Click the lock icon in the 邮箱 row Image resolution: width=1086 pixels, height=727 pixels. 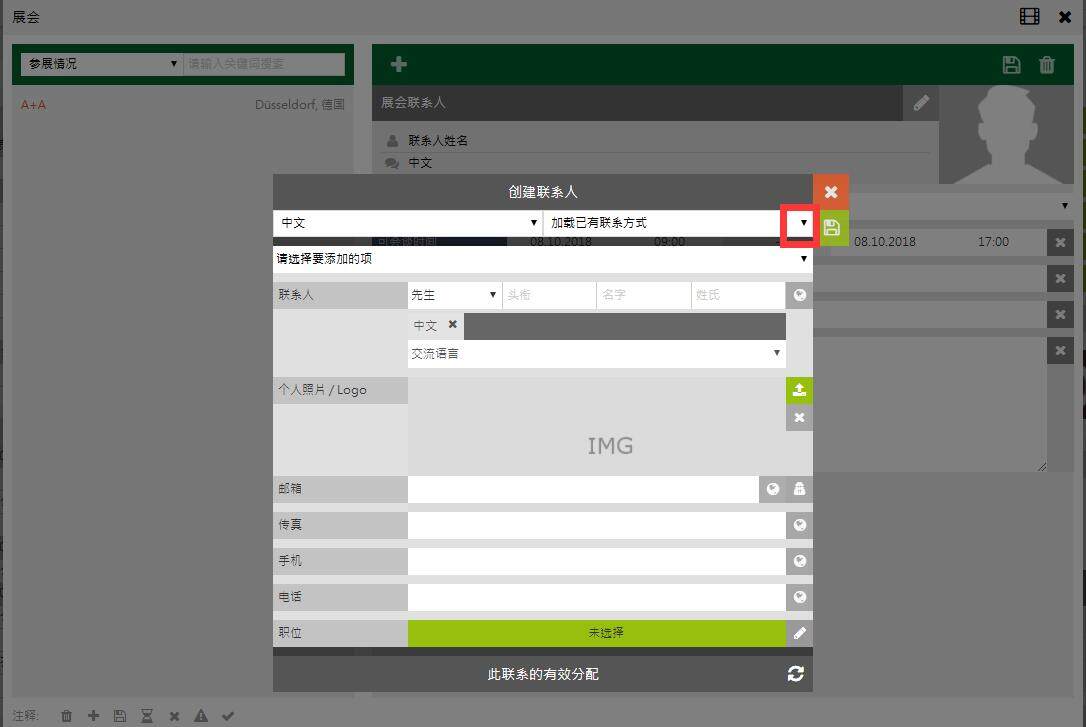(799, 489)
